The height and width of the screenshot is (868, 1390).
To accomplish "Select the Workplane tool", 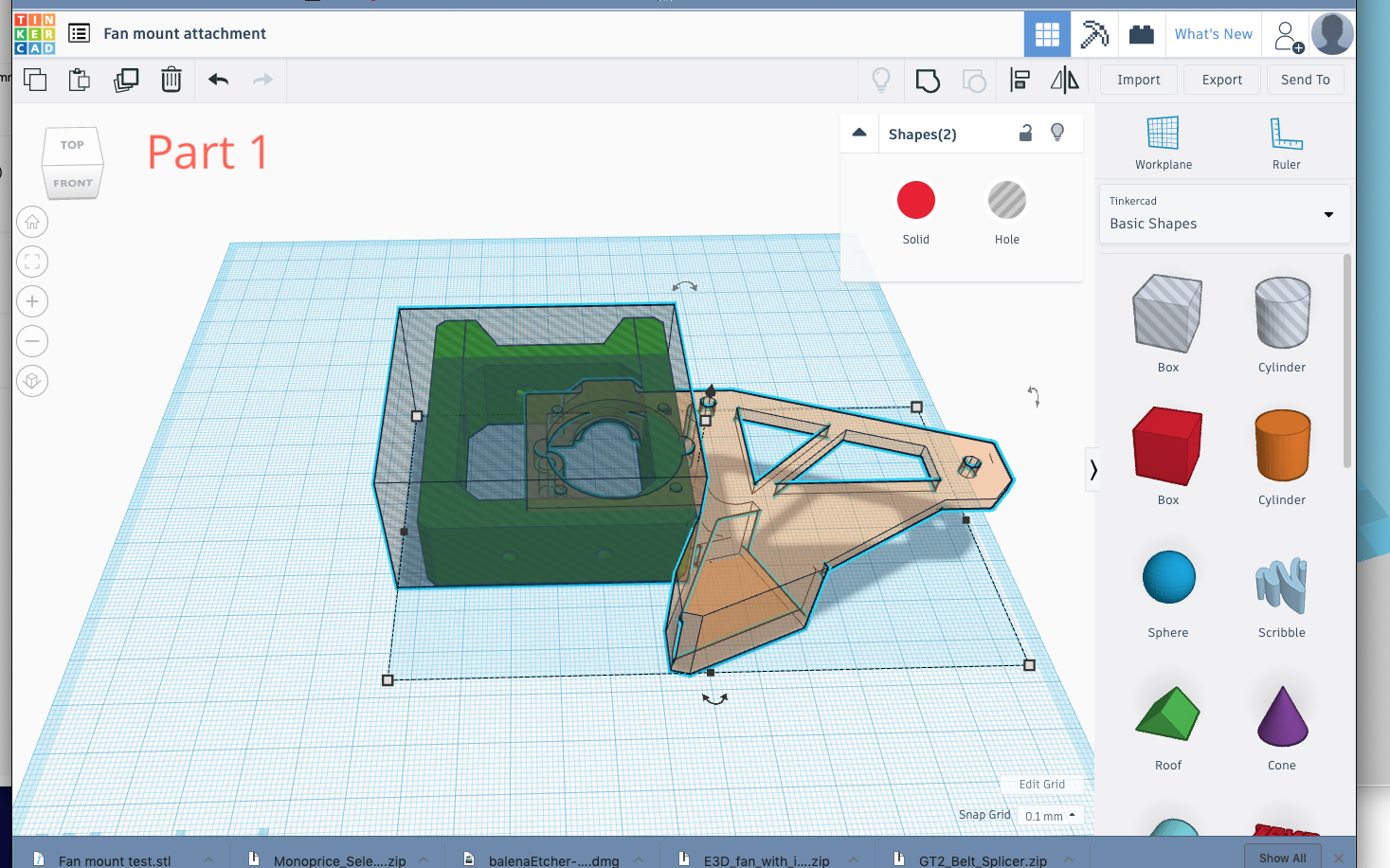I will point(1164,142).
